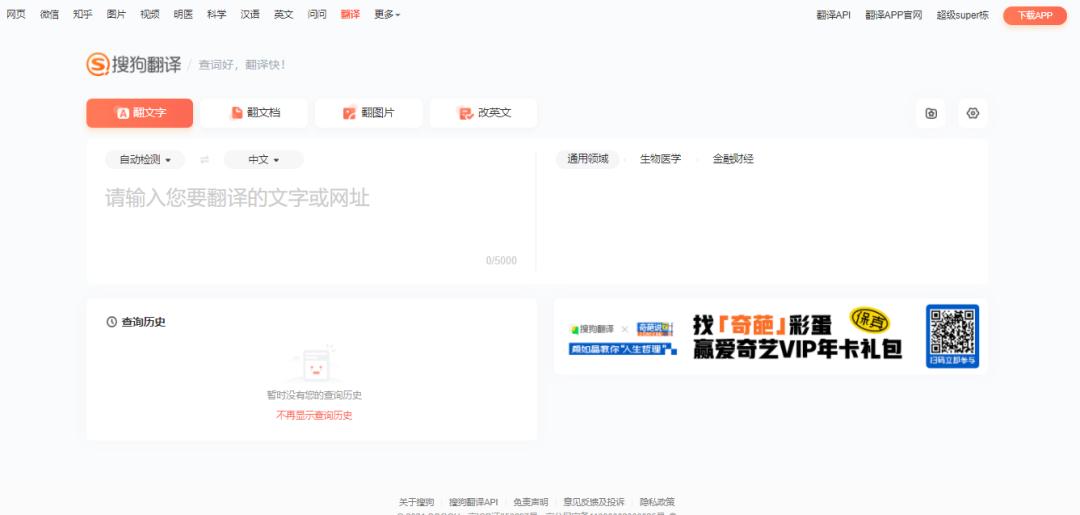Swap languages with the arrows icon
Screen dimensions: 1080x515
click(x=205, y=160)
